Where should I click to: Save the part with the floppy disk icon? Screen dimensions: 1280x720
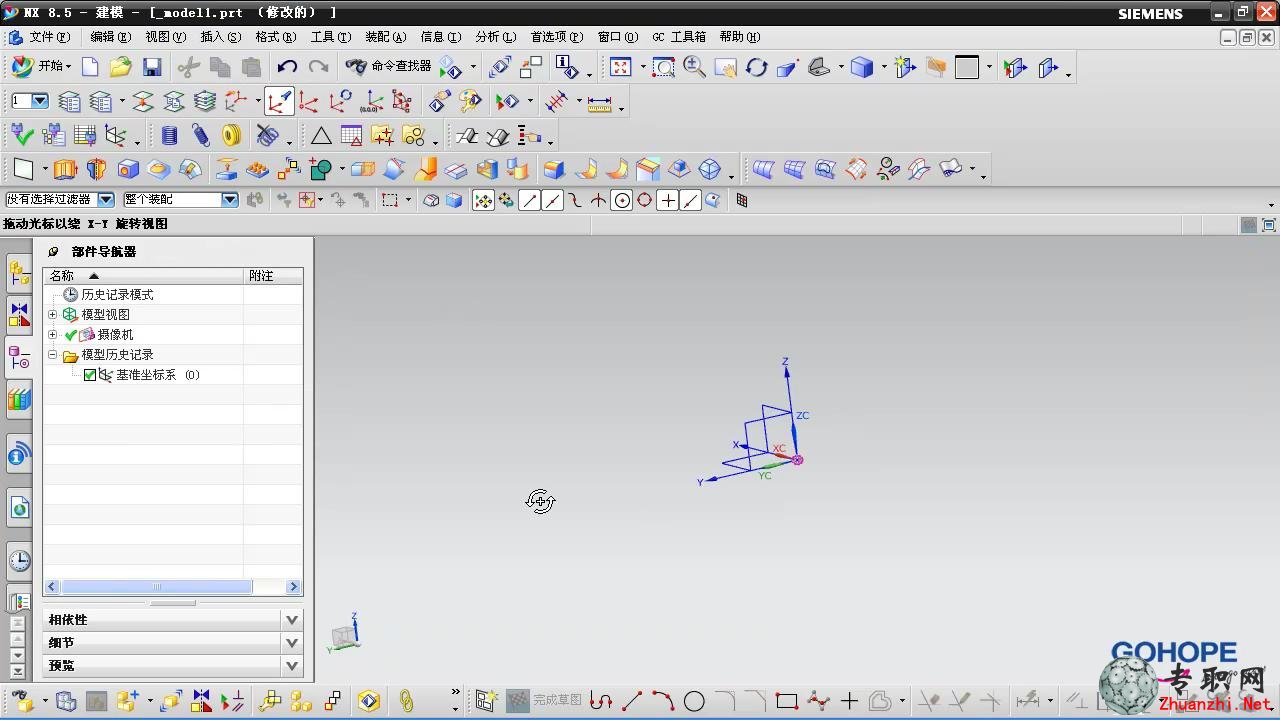[152, 67]
